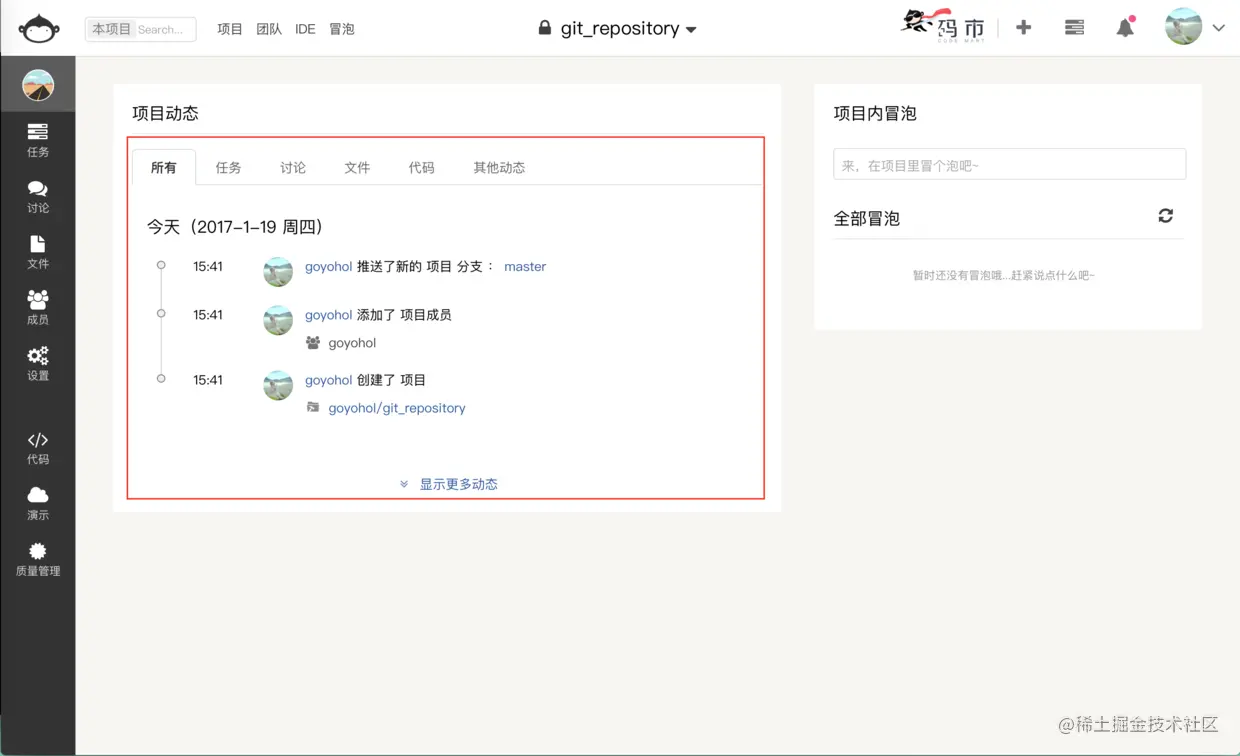Select the 文件 icon in the sidebar
The width and height of the screenshot is (1240, 756).
(38, 250)
